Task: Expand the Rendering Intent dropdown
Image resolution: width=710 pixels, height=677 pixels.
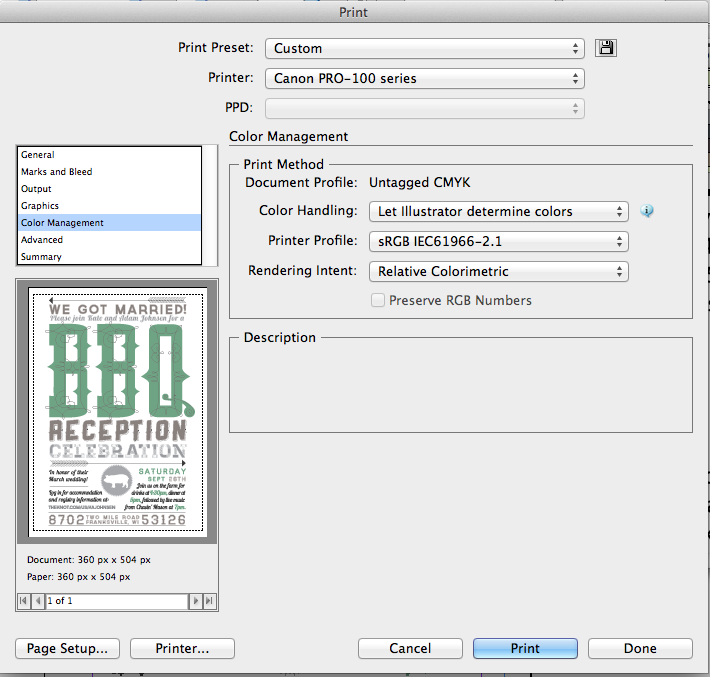Action: coord(497,271)
